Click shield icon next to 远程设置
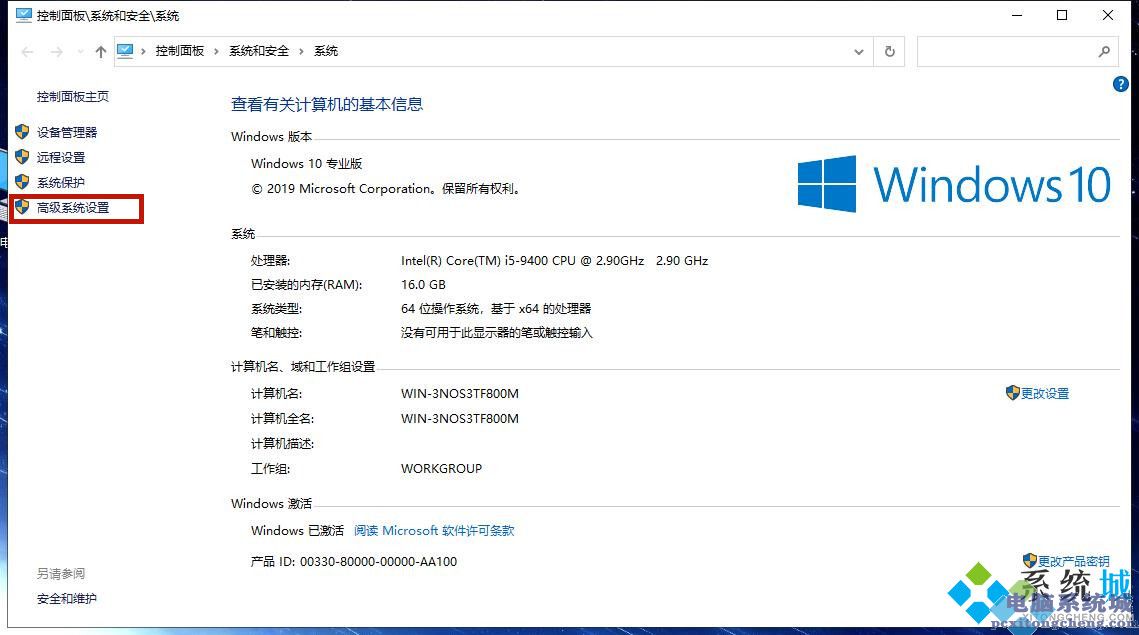Screen dimensions: 1139x635 click(22, 157)
